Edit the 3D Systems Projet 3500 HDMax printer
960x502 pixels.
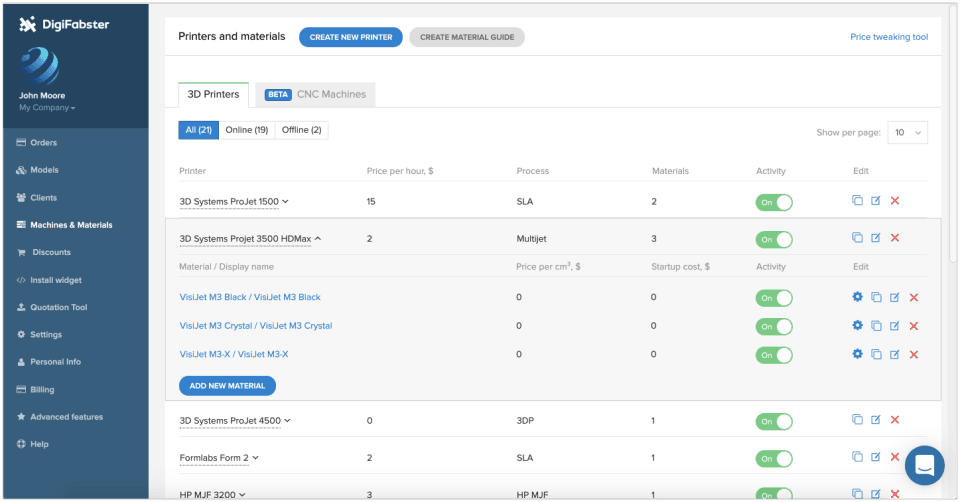coord(876,238)
